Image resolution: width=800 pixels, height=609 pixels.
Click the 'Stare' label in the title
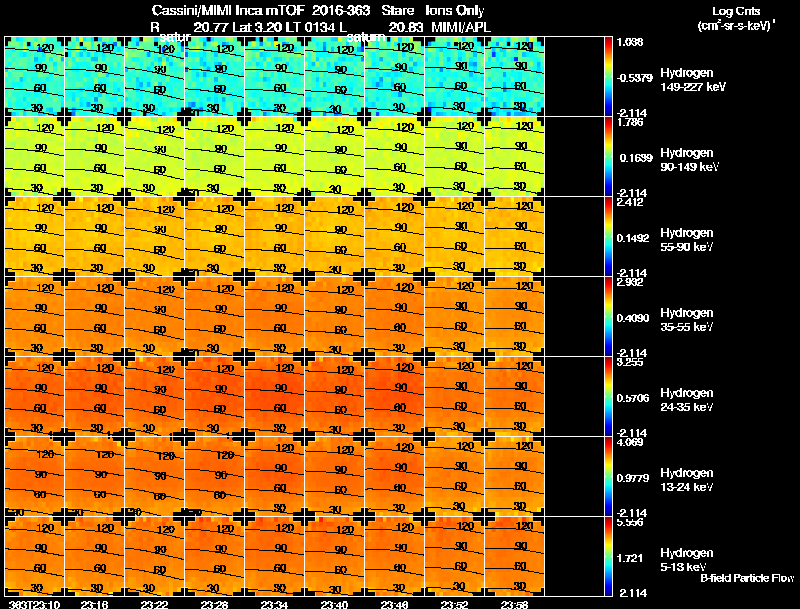[x=398, y=10]
